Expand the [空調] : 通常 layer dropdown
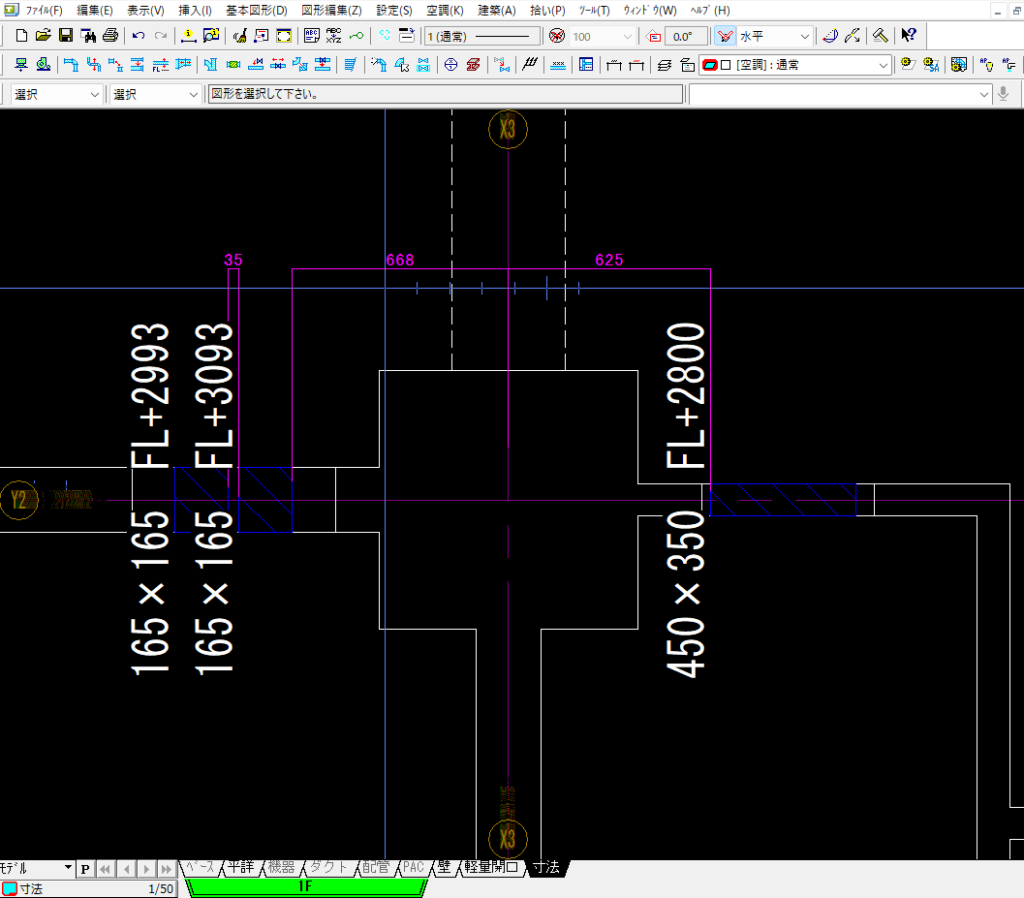1024x898 pixels. (883, 65)
